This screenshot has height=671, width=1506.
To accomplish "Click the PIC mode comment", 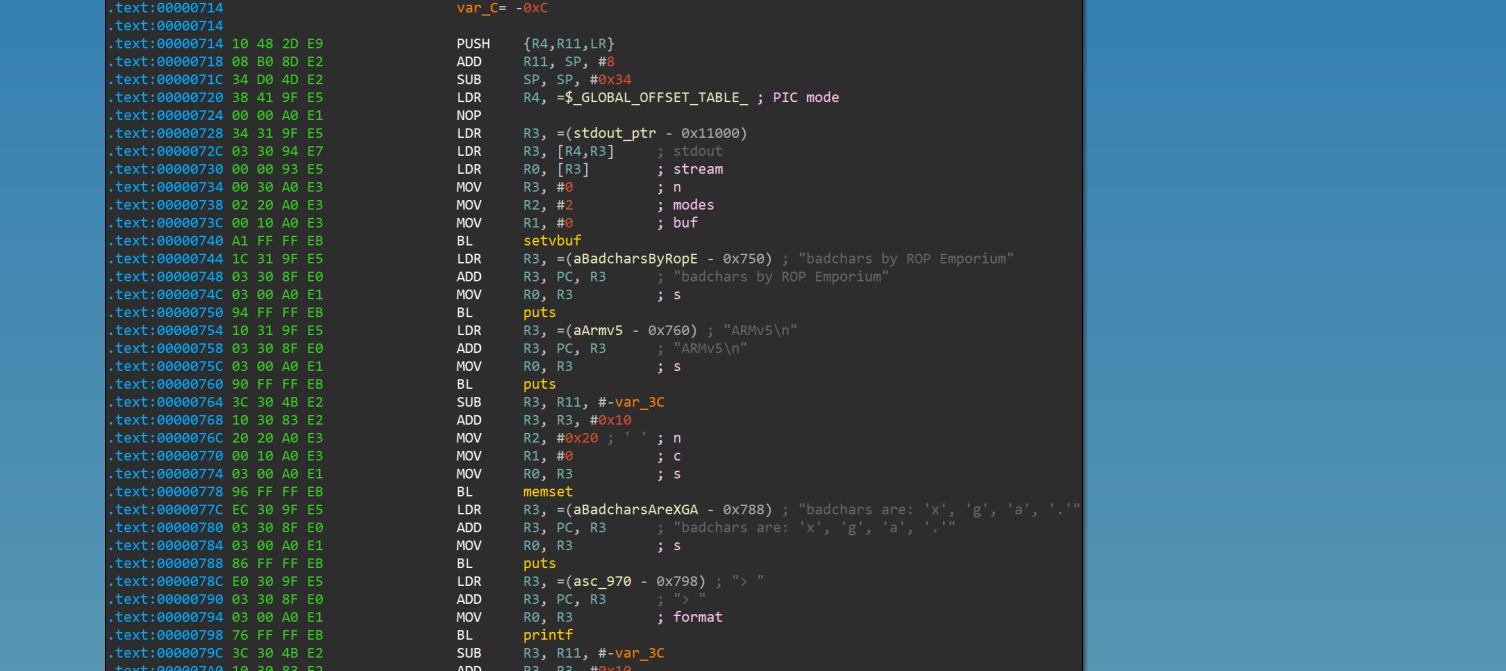I will 805,98.
